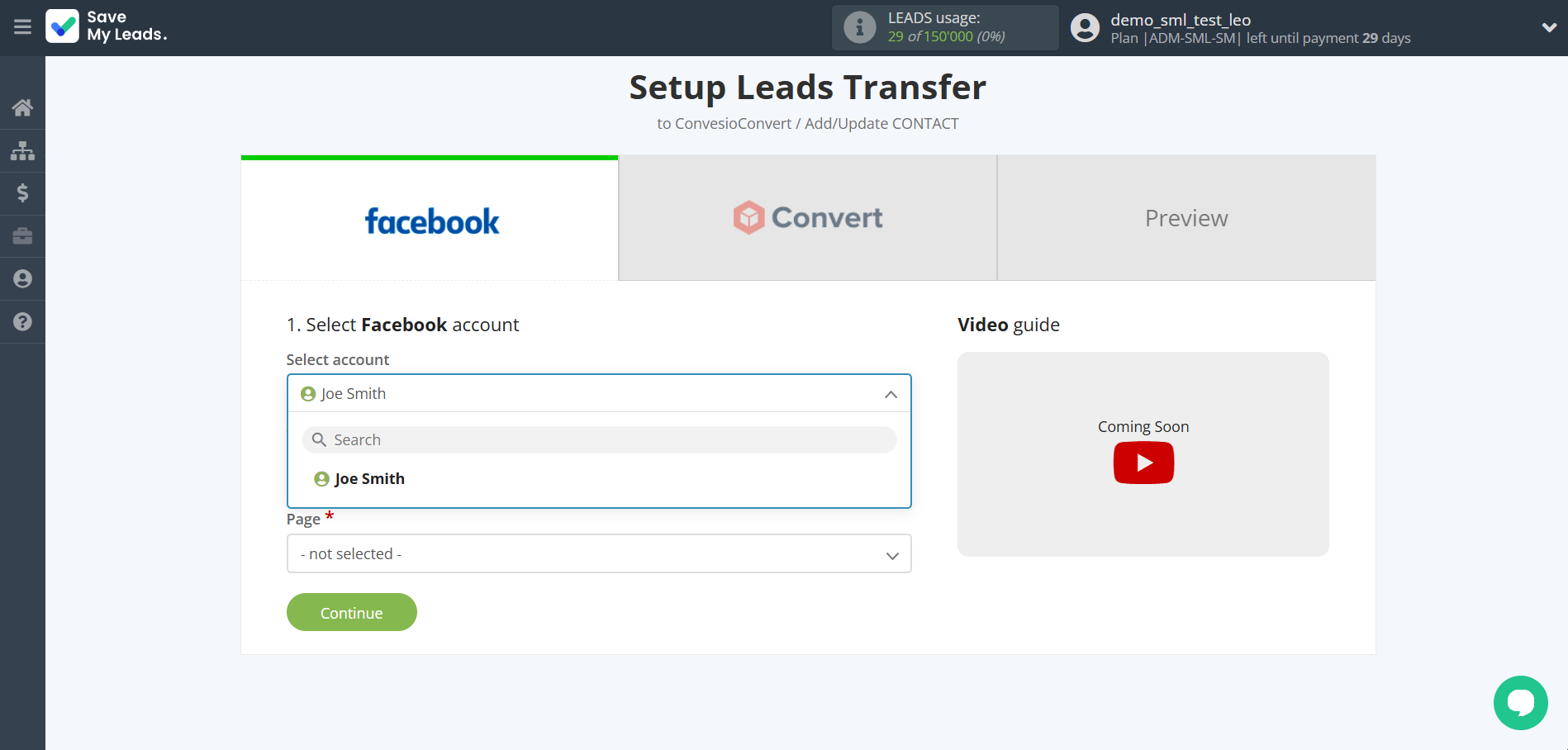Go to the Home sidebar icon
This screenshot has width=1568, height=750.
tap(22, 107)
